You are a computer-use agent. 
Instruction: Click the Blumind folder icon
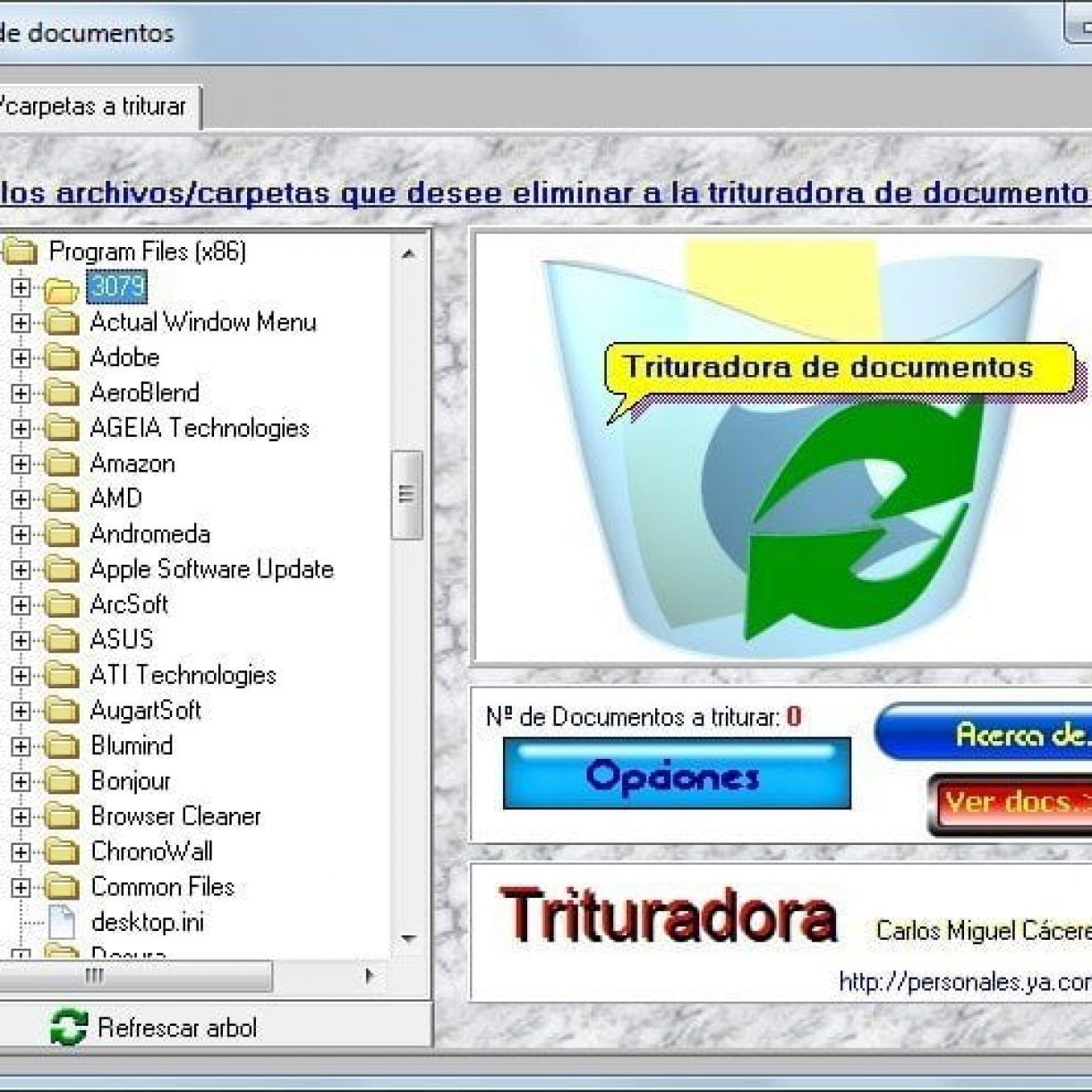[61, 746]
